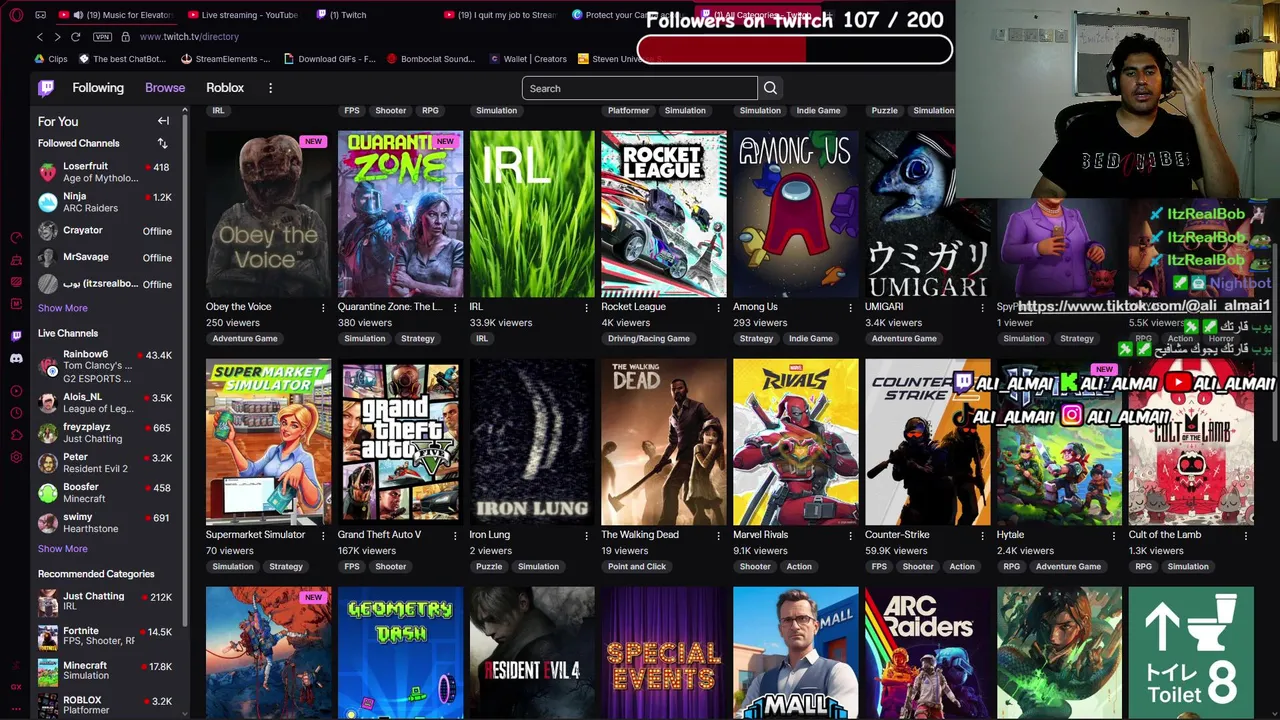
Task: Open the Geometry Dash cover thumbnail
Action: coord(400,652)
